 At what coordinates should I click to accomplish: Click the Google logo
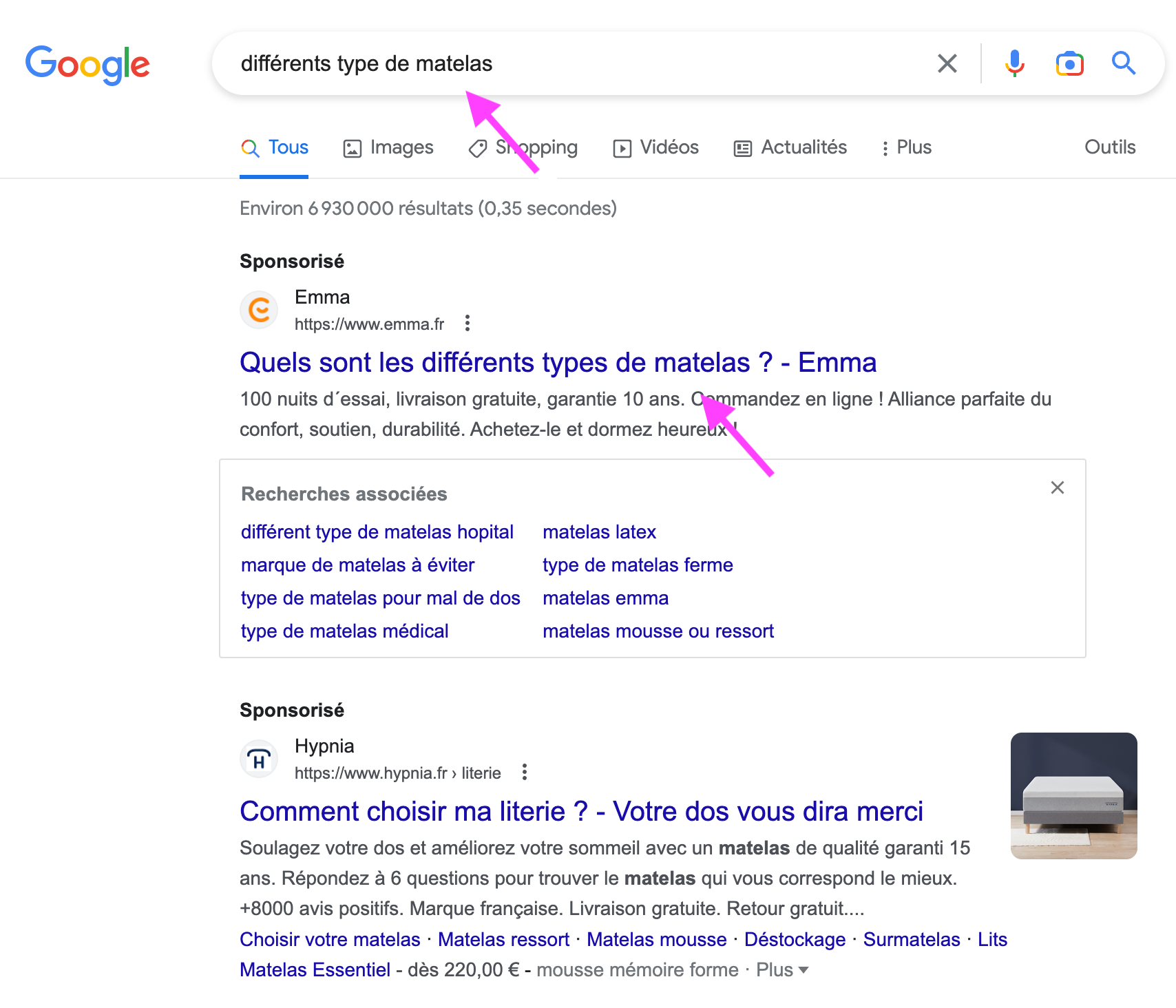(87, 64)
